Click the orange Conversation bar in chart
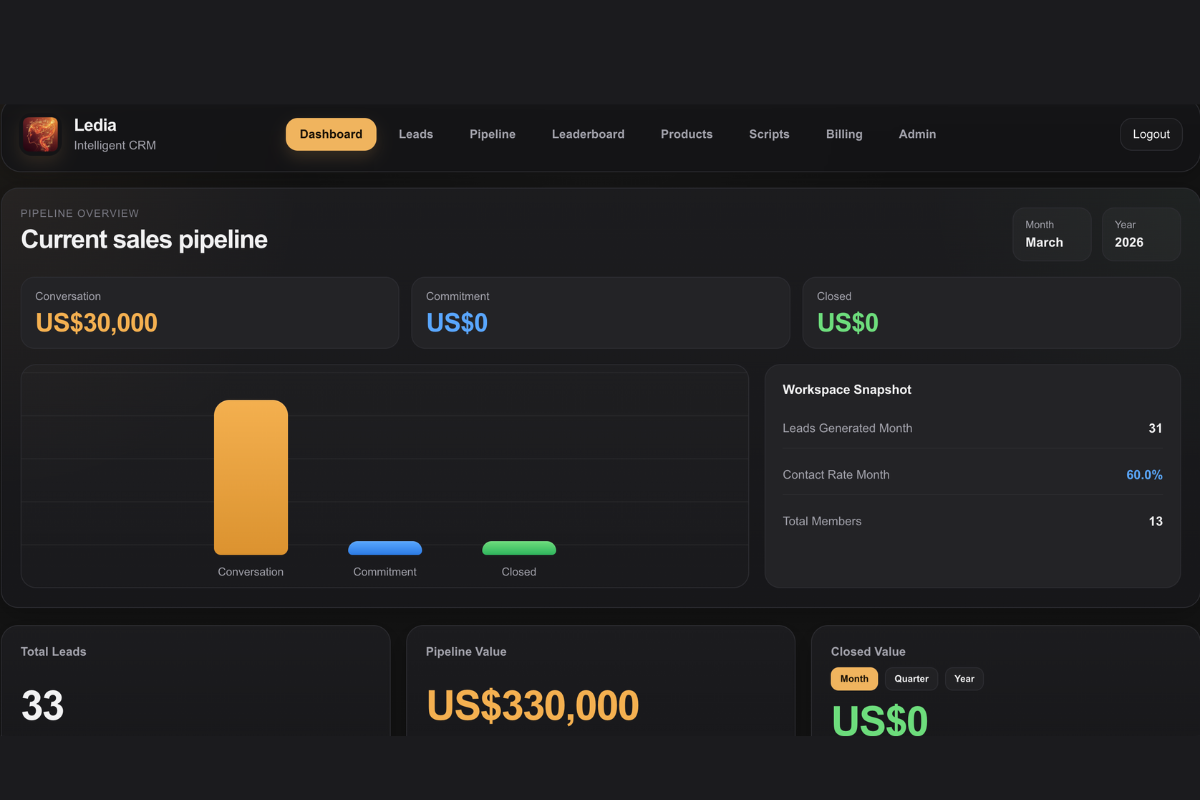Image resolution: width=1200 pixels, height=800 pixels. coord(251,477)
